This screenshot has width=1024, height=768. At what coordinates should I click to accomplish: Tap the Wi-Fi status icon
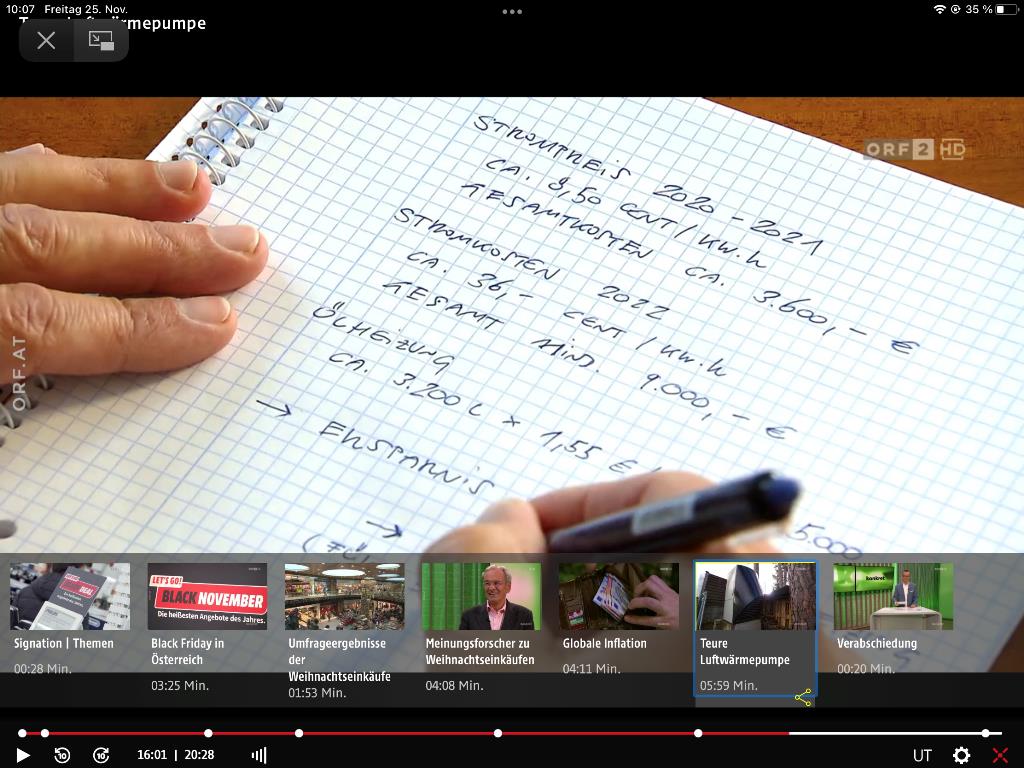[x=940, y=9]
